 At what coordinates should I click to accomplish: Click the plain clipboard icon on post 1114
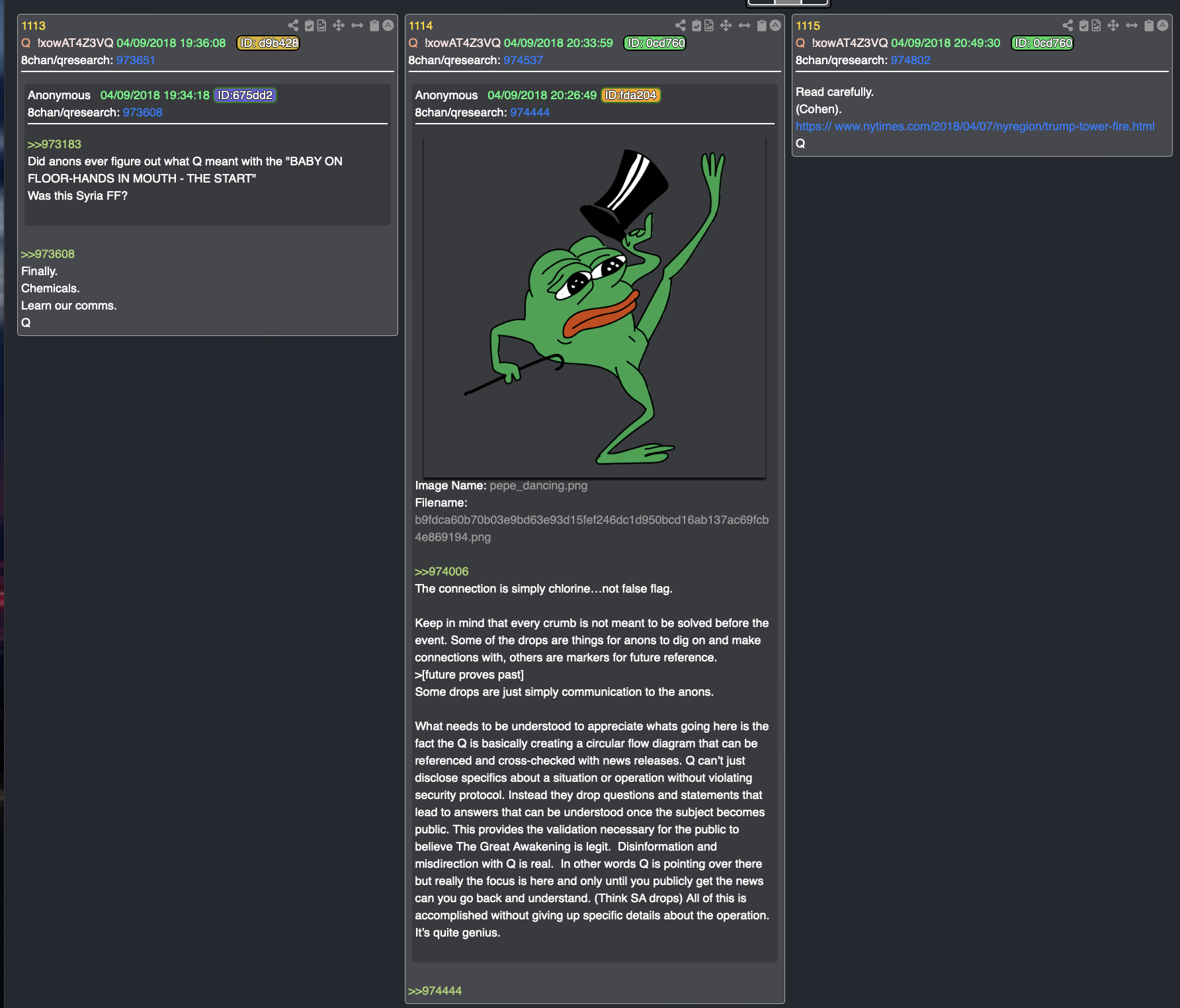click(x=762, y=26)
